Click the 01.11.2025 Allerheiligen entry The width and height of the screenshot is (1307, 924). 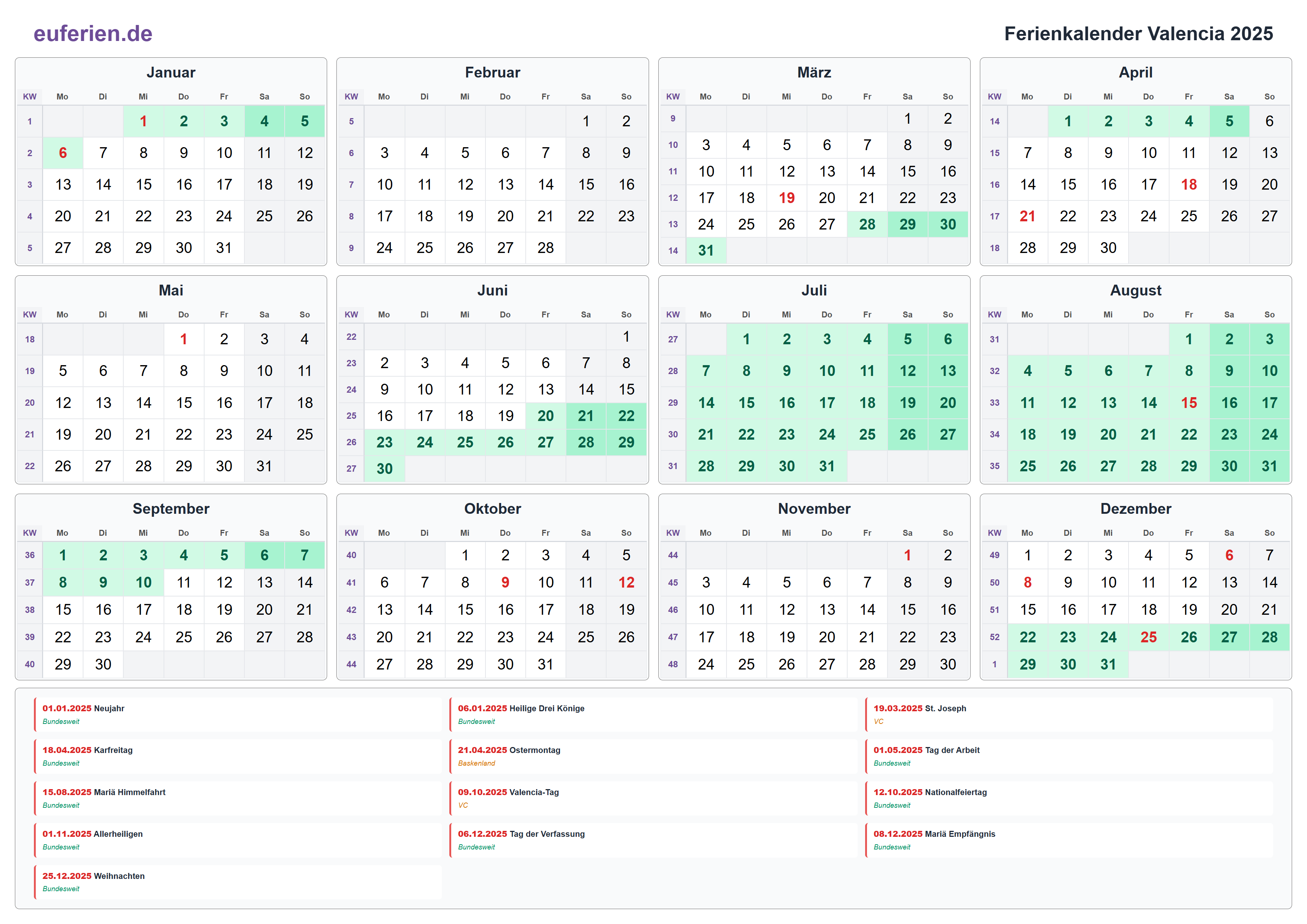coord(237,840)
